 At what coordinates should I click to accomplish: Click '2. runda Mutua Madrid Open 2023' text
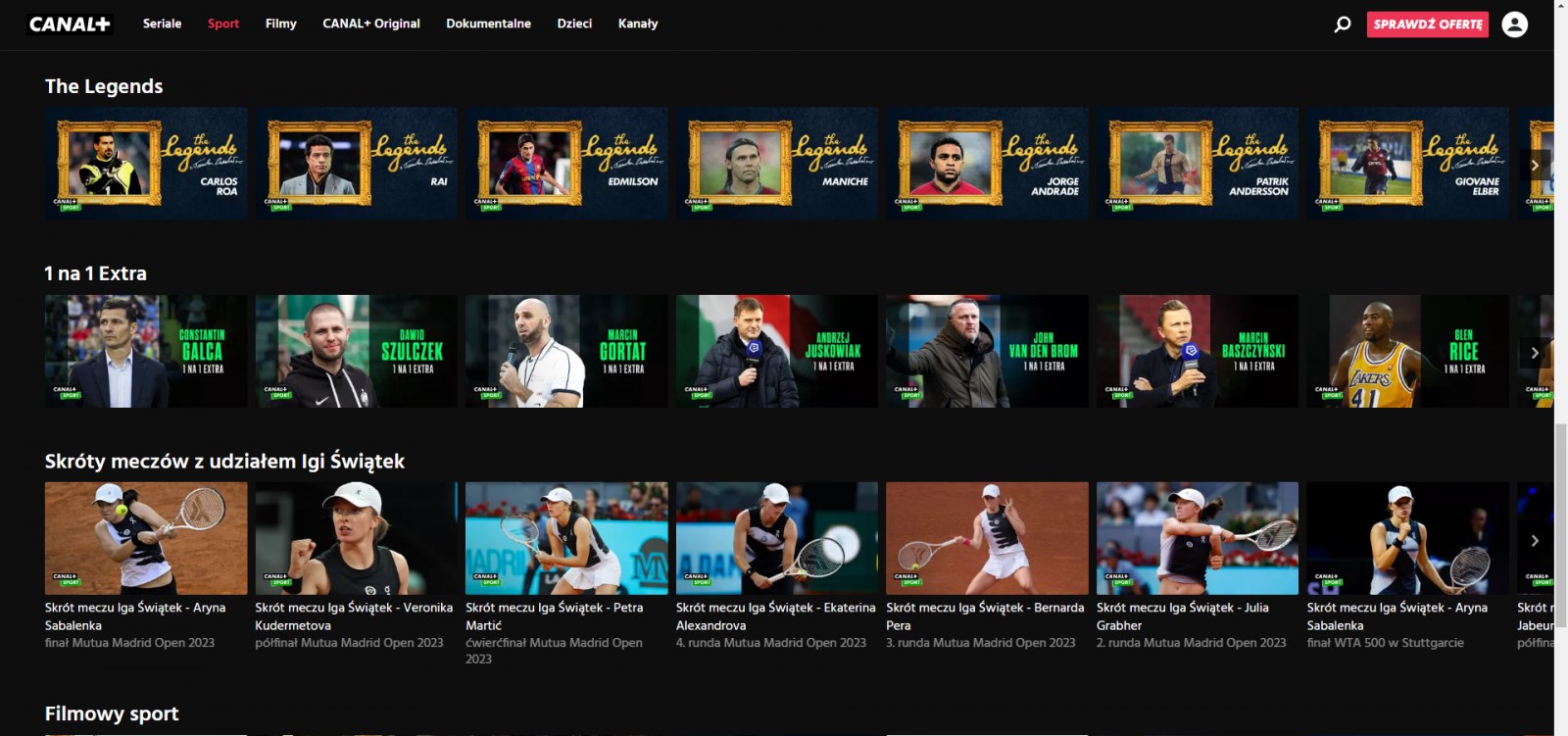[1192, 643]
